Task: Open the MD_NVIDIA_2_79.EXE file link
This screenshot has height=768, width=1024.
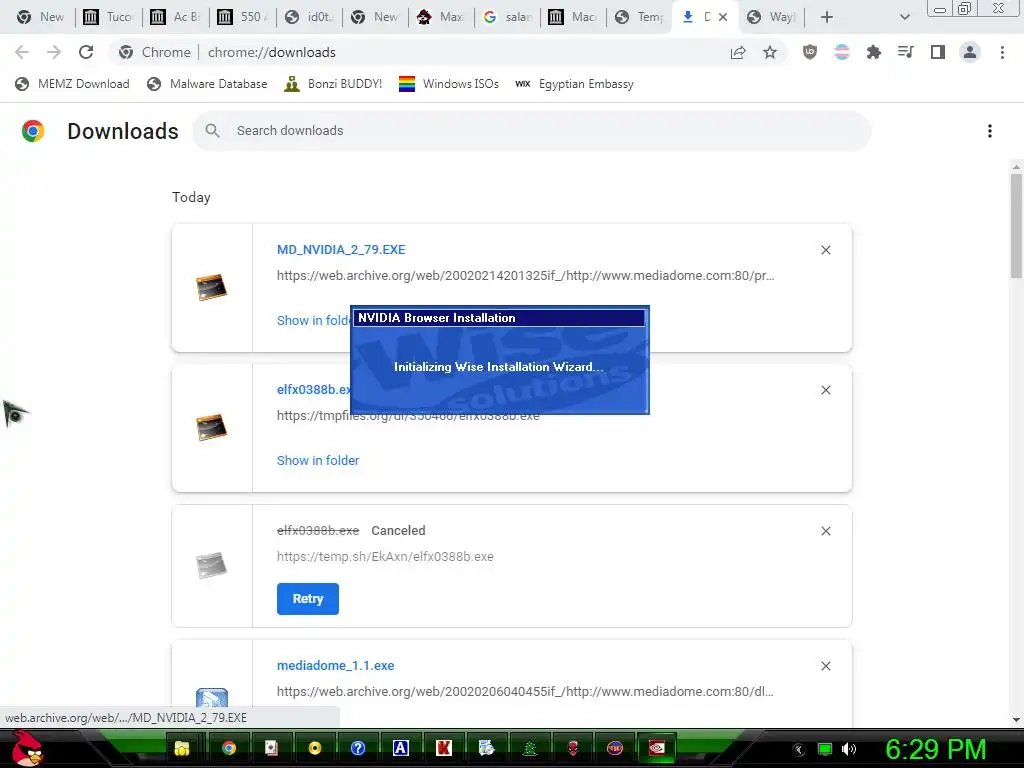Action: click(341, 249)
